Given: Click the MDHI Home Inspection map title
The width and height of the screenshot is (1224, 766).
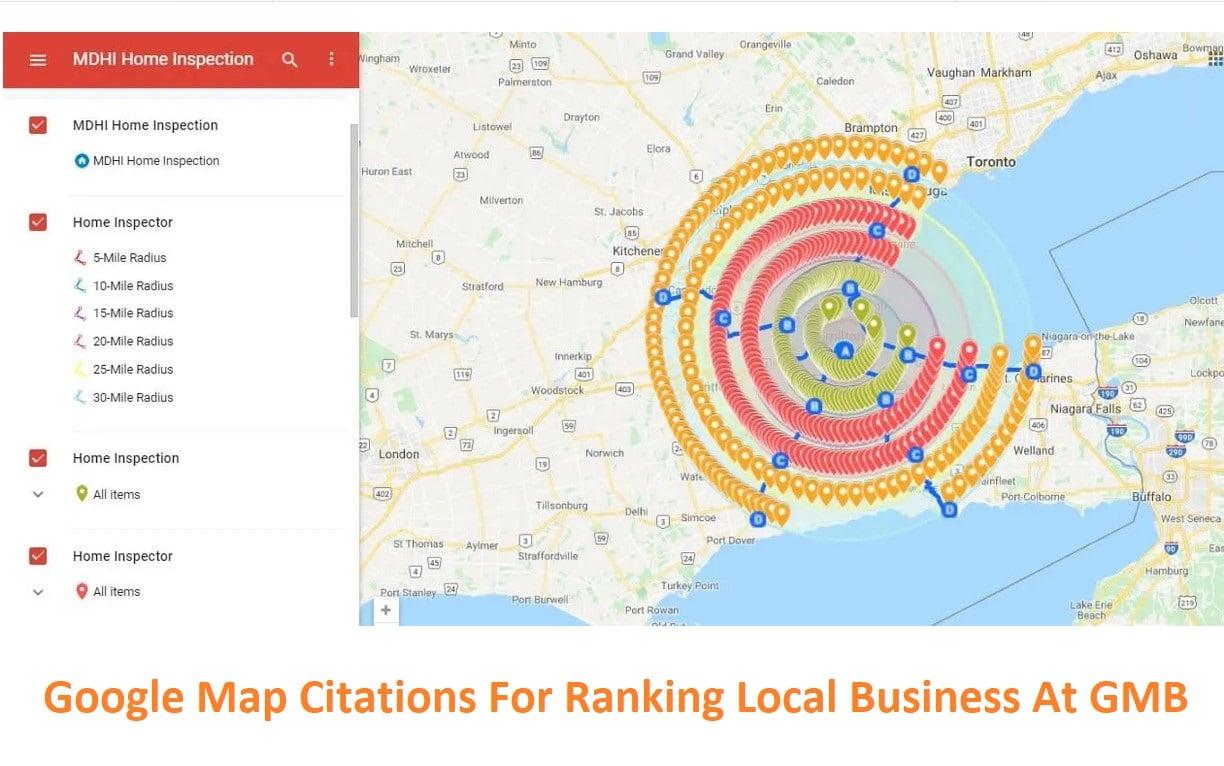Looking at the screenshot, I should pyautogui.click(x=163, y=59).
